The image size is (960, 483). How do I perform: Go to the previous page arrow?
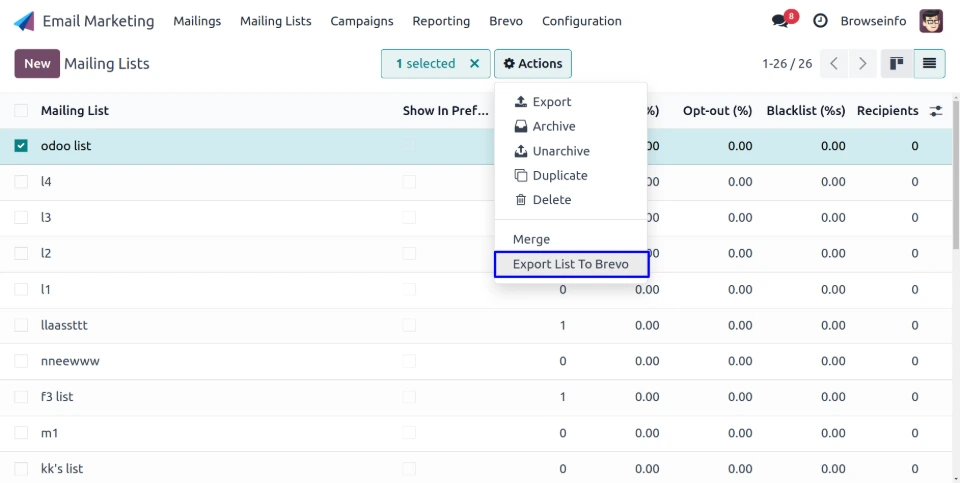(834, 64)
